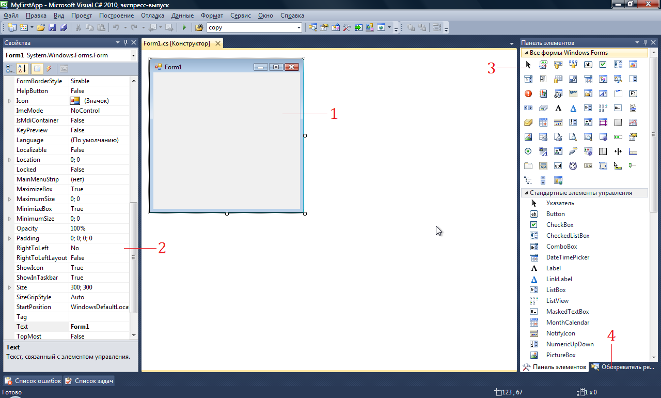Toggle auto-hide pin on the Toolbox panel
The image size is (661, 398).
point(645,43)
